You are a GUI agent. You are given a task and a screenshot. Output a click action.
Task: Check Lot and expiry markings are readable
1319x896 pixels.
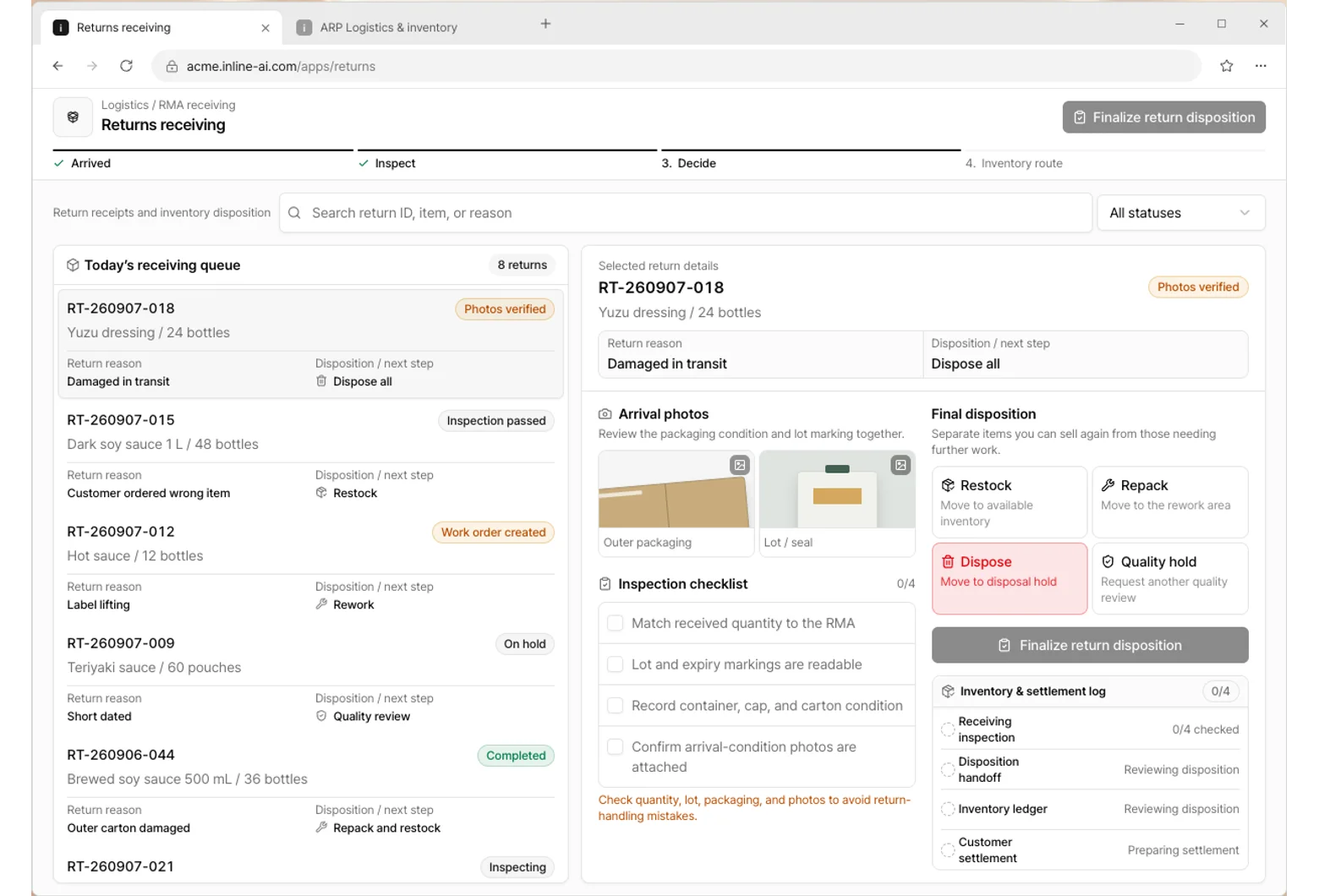616,664
